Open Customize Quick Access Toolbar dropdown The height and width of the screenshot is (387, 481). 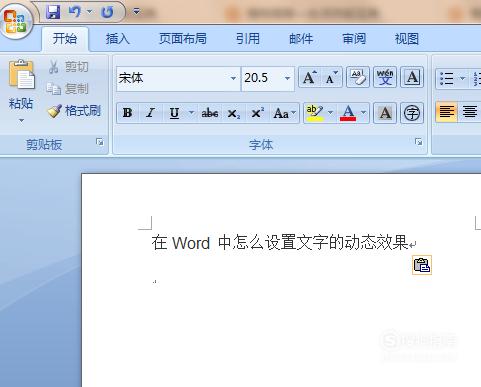coord(136,12)
